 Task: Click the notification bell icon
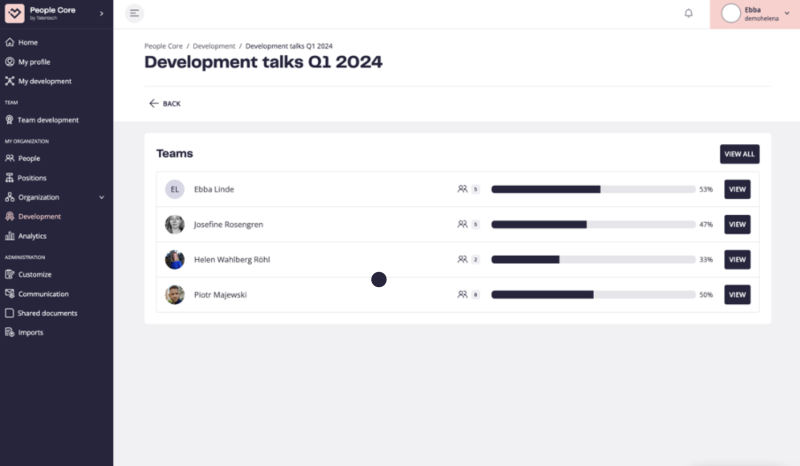tap(688, 13)
